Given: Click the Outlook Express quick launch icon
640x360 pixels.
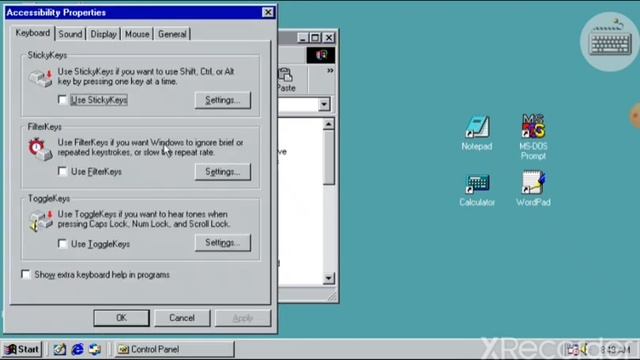Looking at the screenshot, I should click(x=95, y=349).
